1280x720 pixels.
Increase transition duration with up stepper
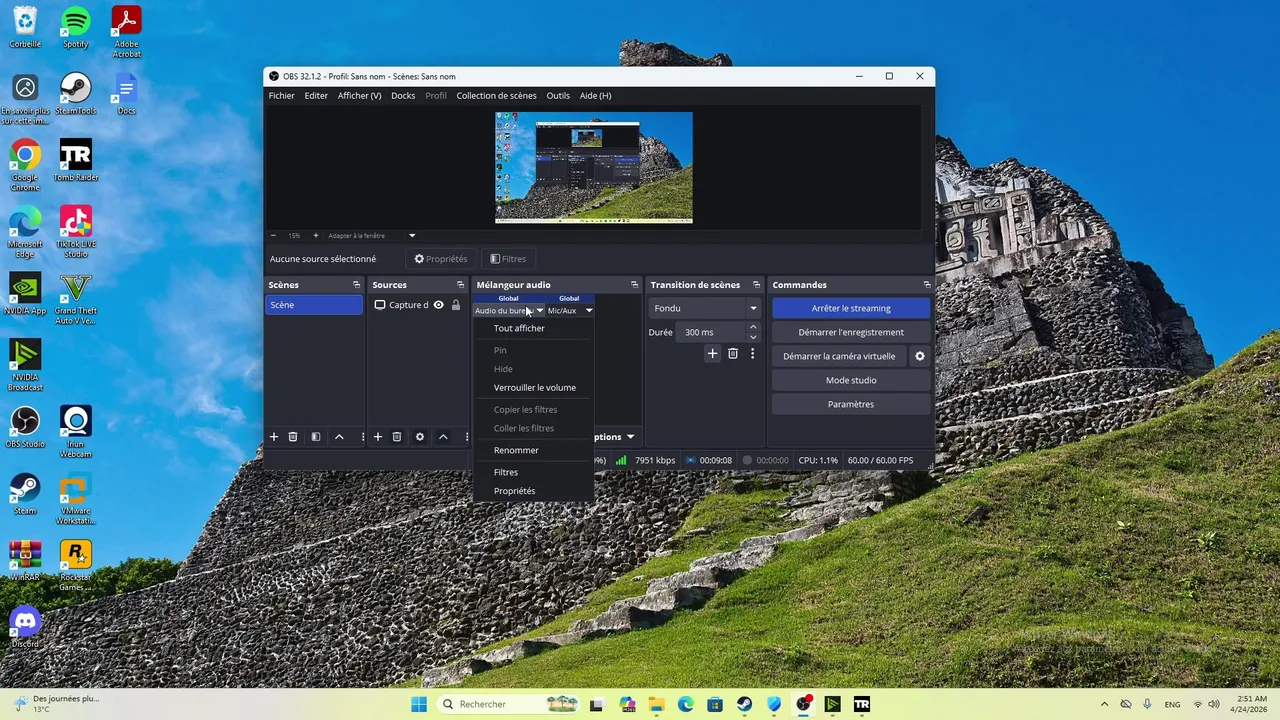[753, 327]
